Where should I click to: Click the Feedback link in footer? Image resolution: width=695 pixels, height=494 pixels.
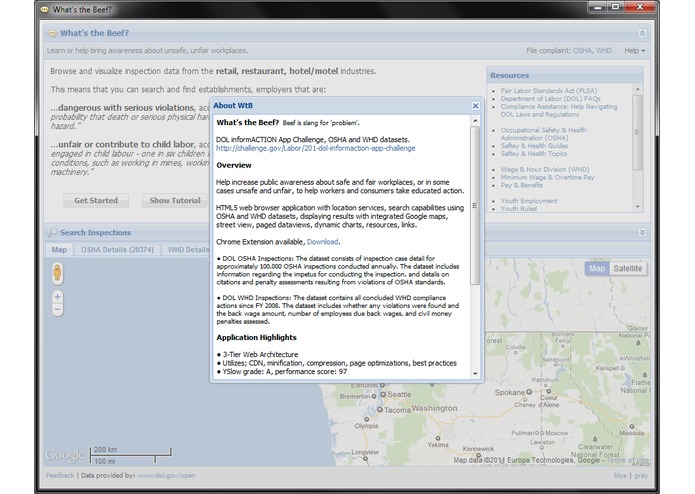tap(60, 475)
